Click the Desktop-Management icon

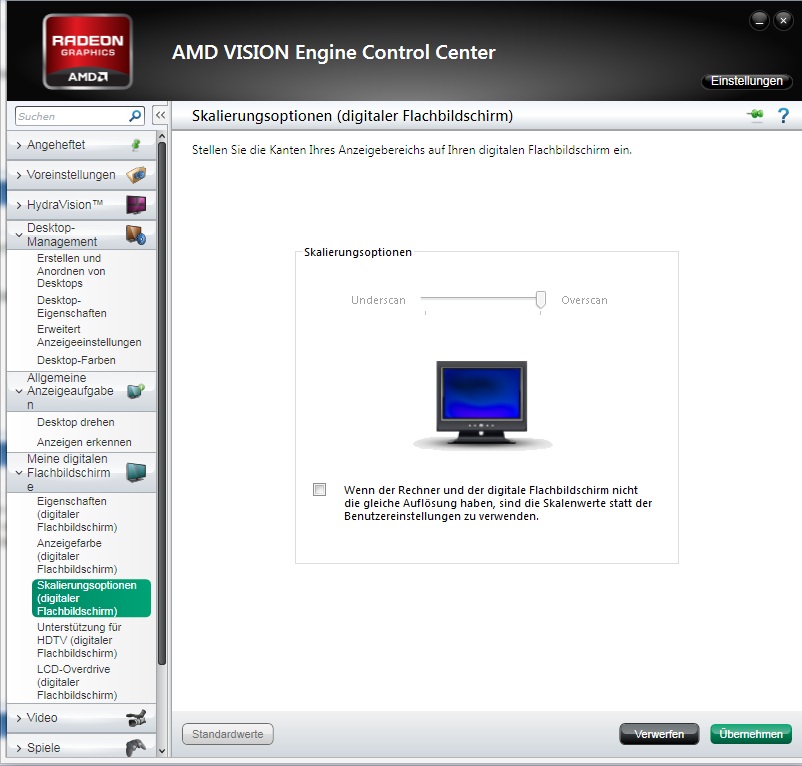136,235
